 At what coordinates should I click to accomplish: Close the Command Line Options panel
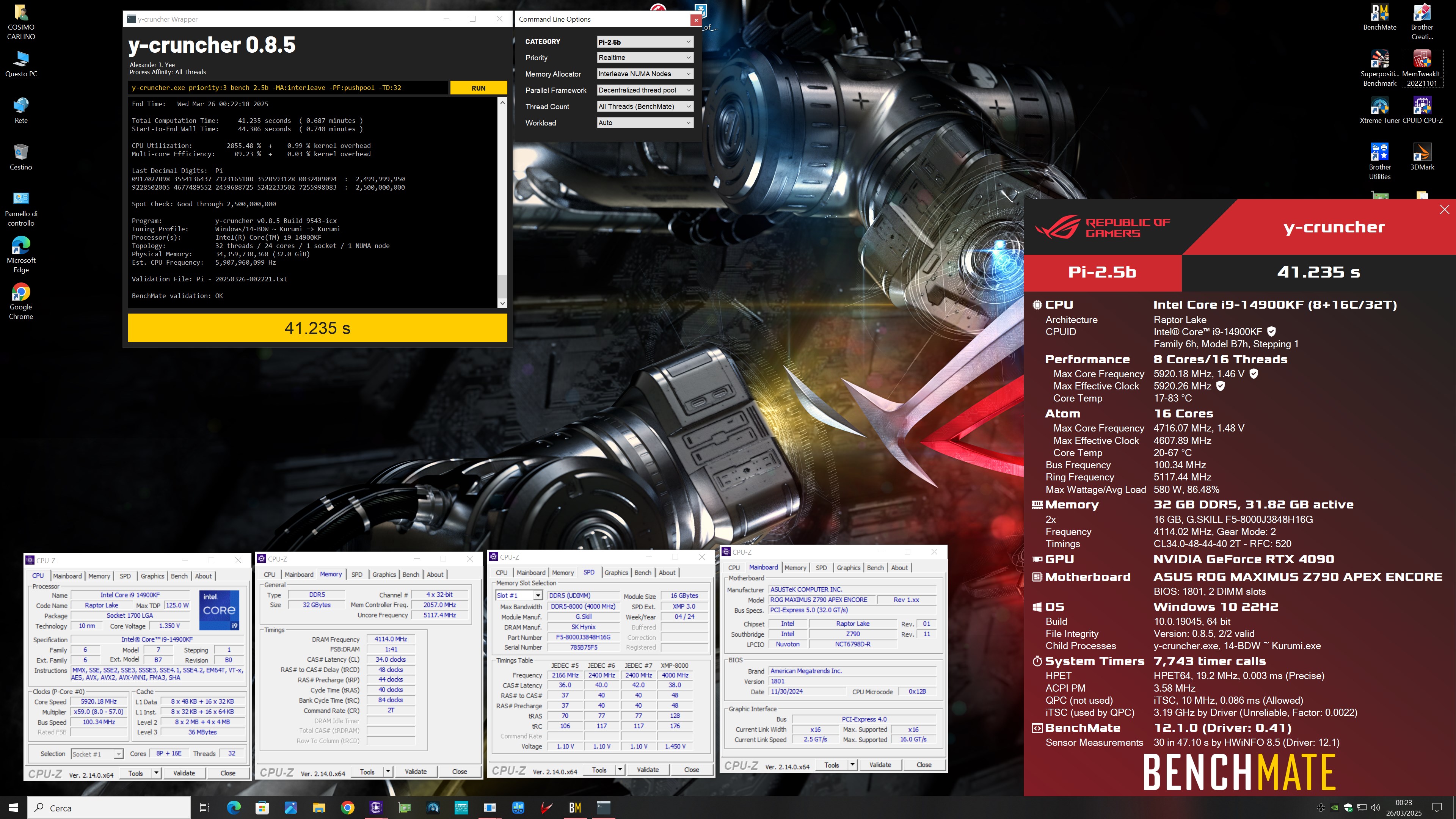click(696, 20)
